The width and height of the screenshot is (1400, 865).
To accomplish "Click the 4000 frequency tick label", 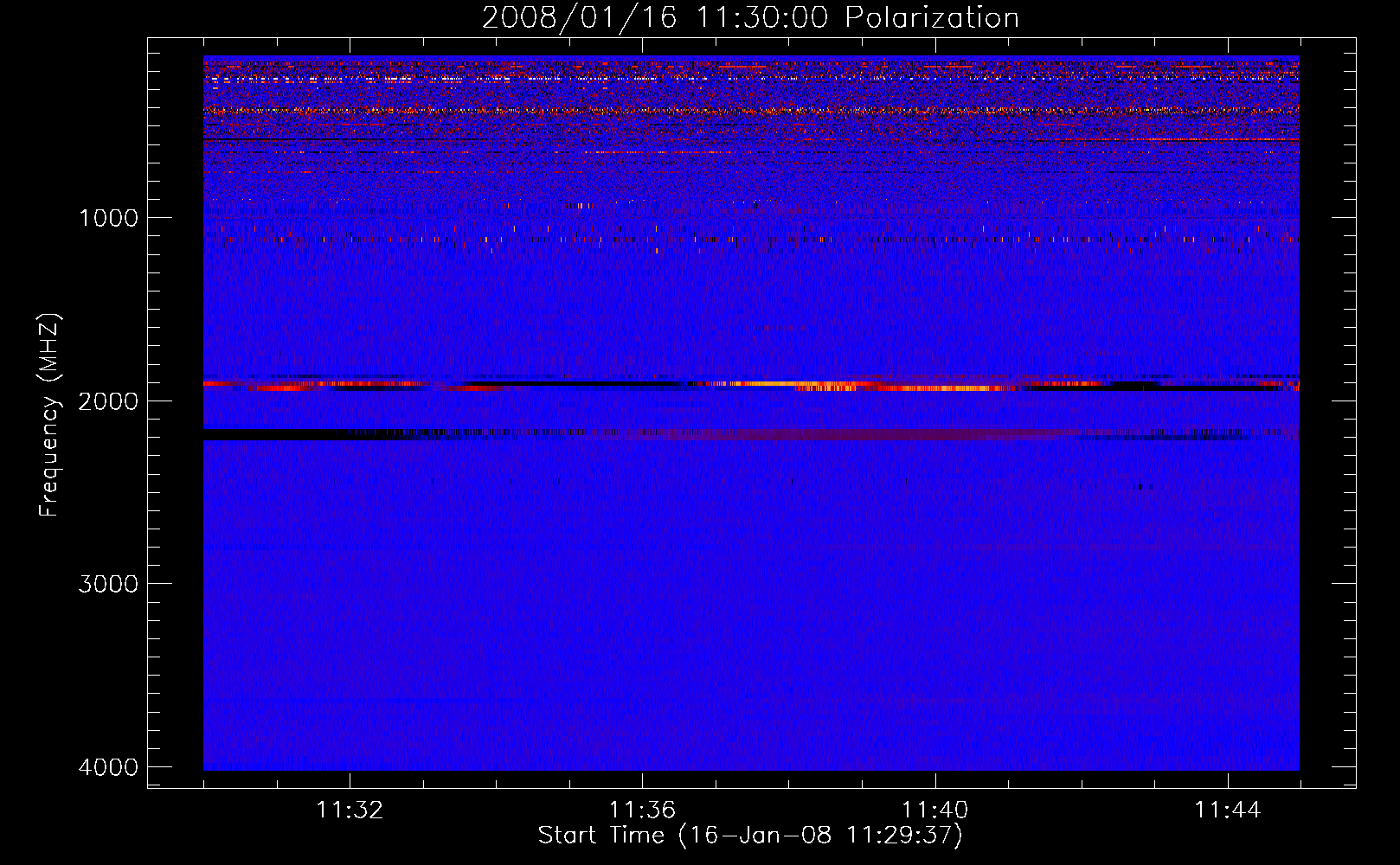I will coord(109,767).
